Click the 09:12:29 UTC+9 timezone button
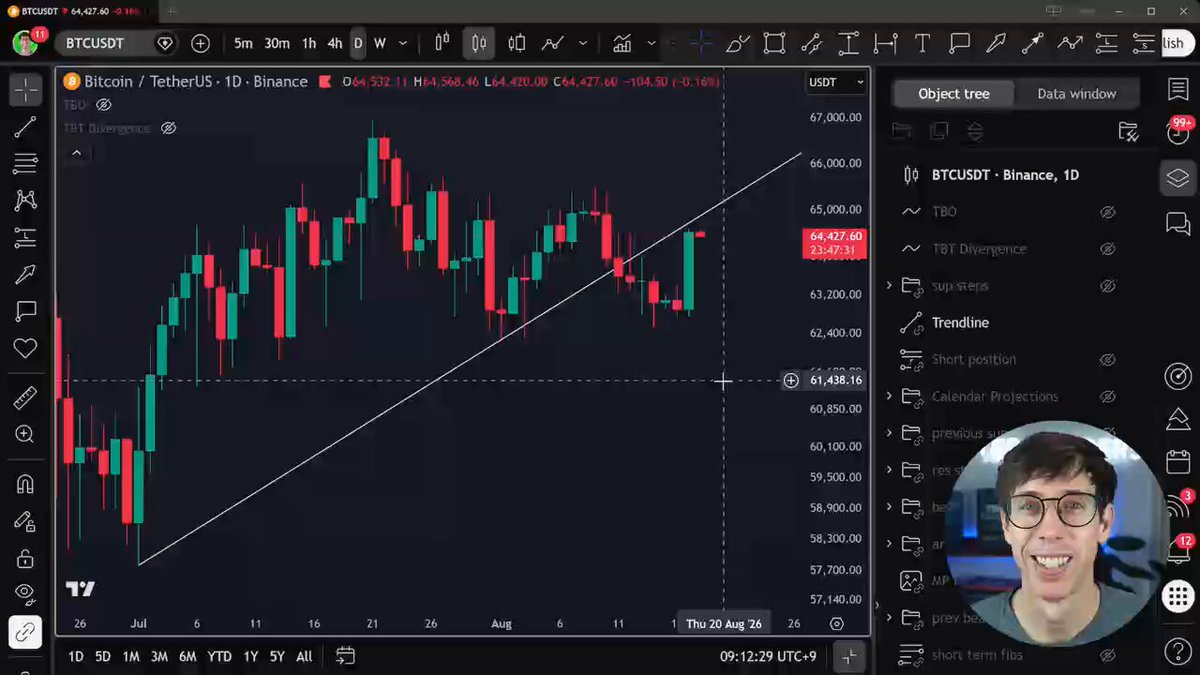Screen dimensions: 1200x675 pos(767,657)
